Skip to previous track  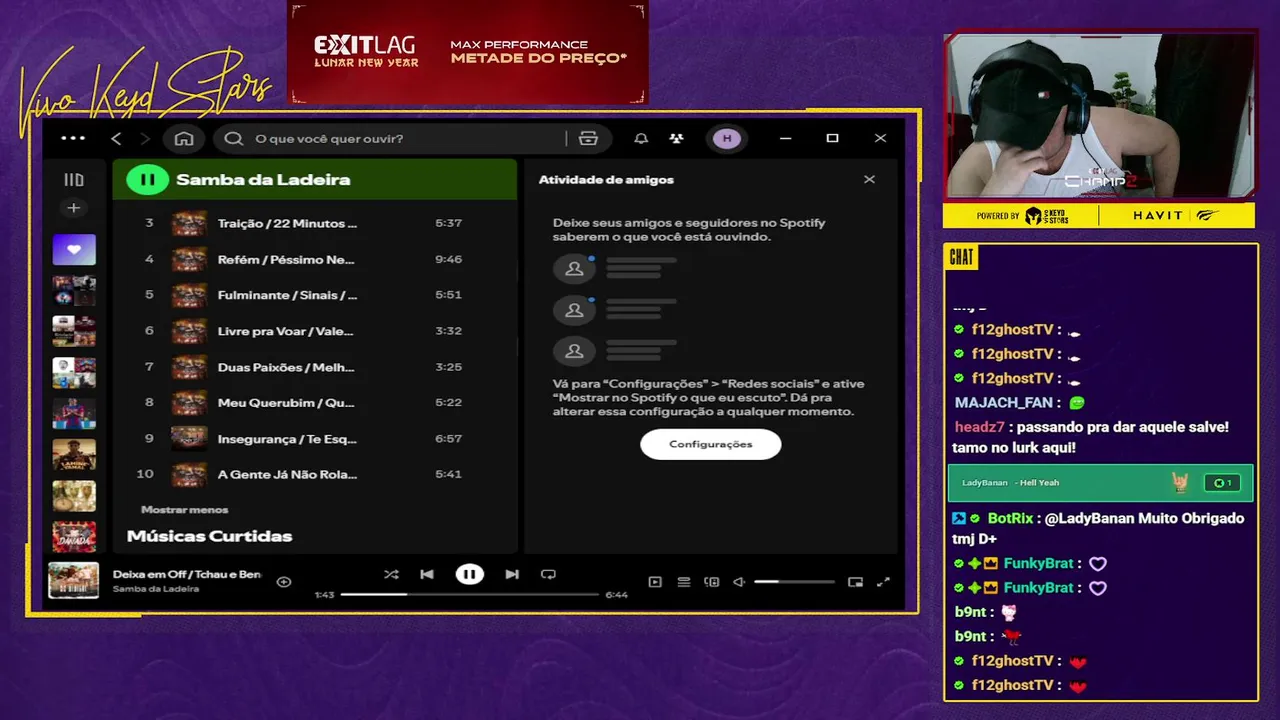click(x=427, y=574)
